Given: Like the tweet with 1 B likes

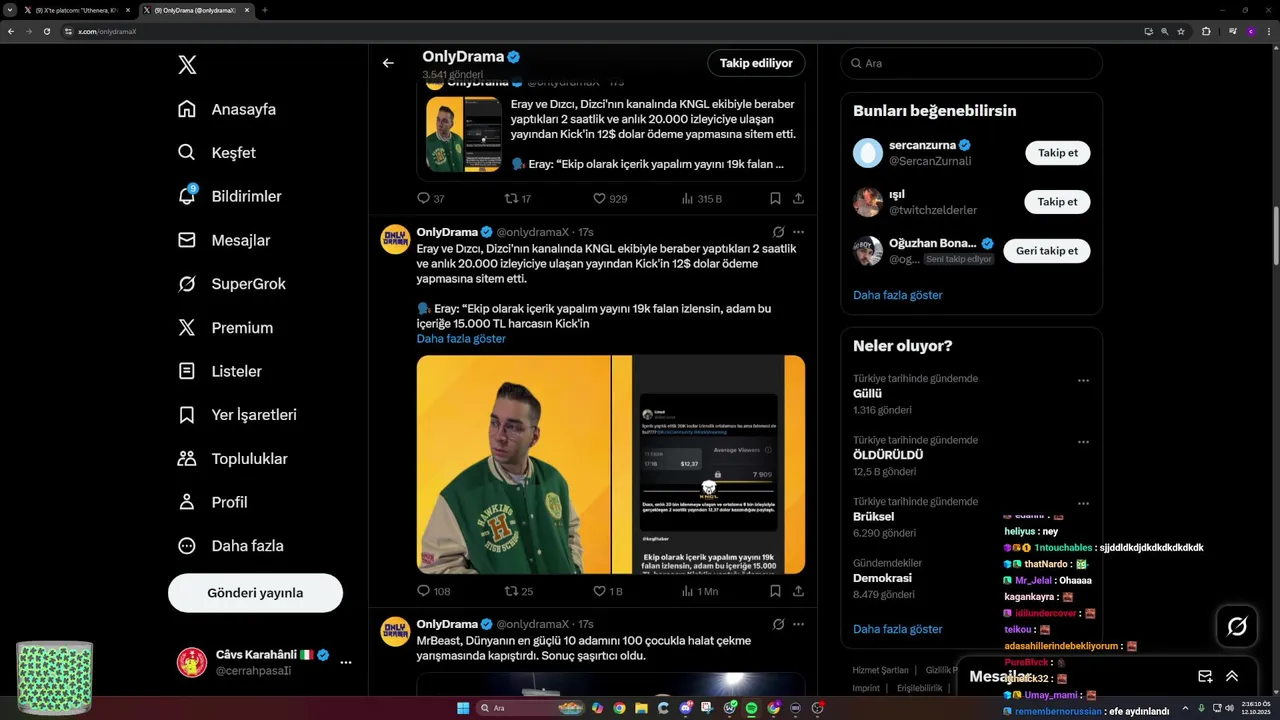Looking at the screenshot, I should coord(608,591).
